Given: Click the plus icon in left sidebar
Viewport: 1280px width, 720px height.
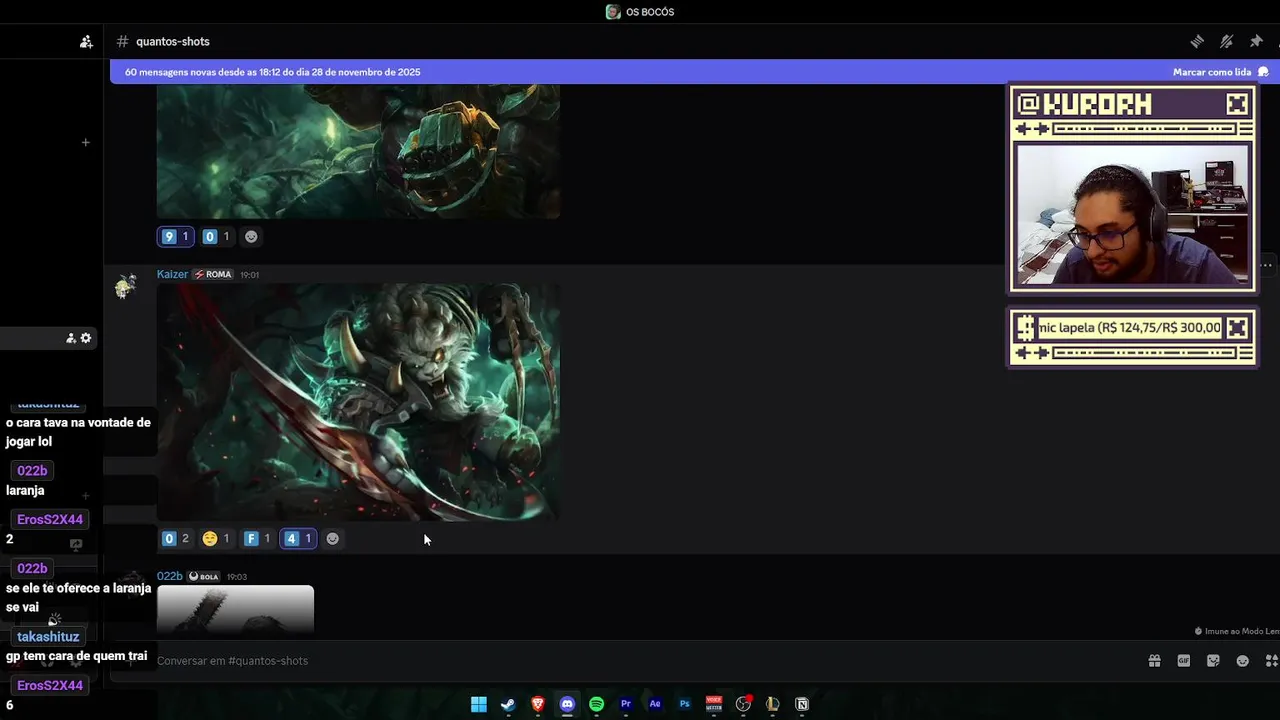Looking at the screenshot, I should click(x=85, y=142).
